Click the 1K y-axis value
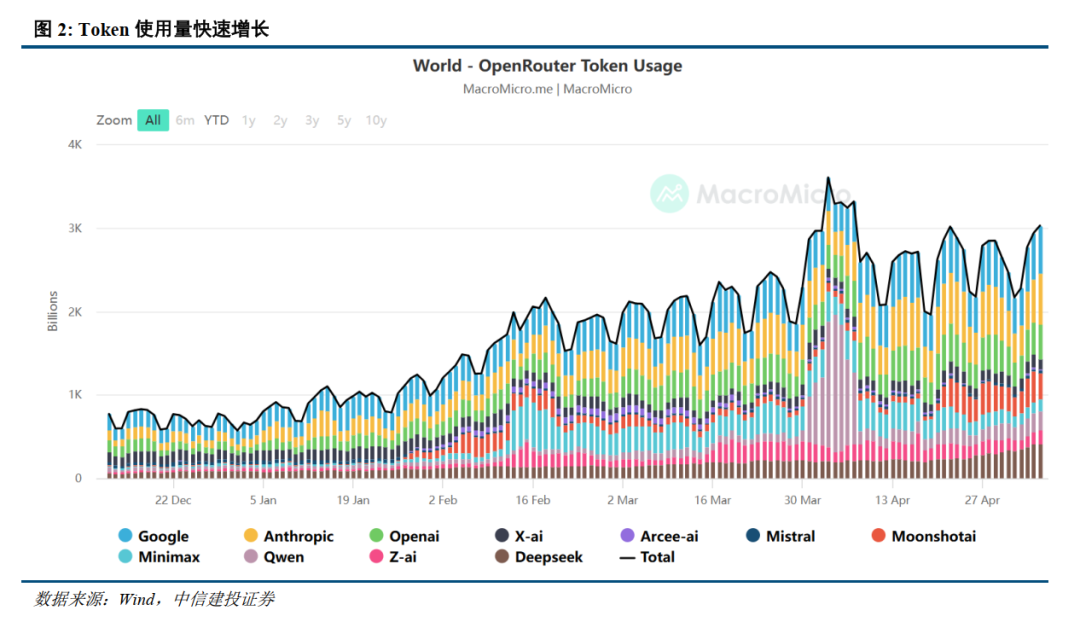The image size is (1080, 622). 75,395
